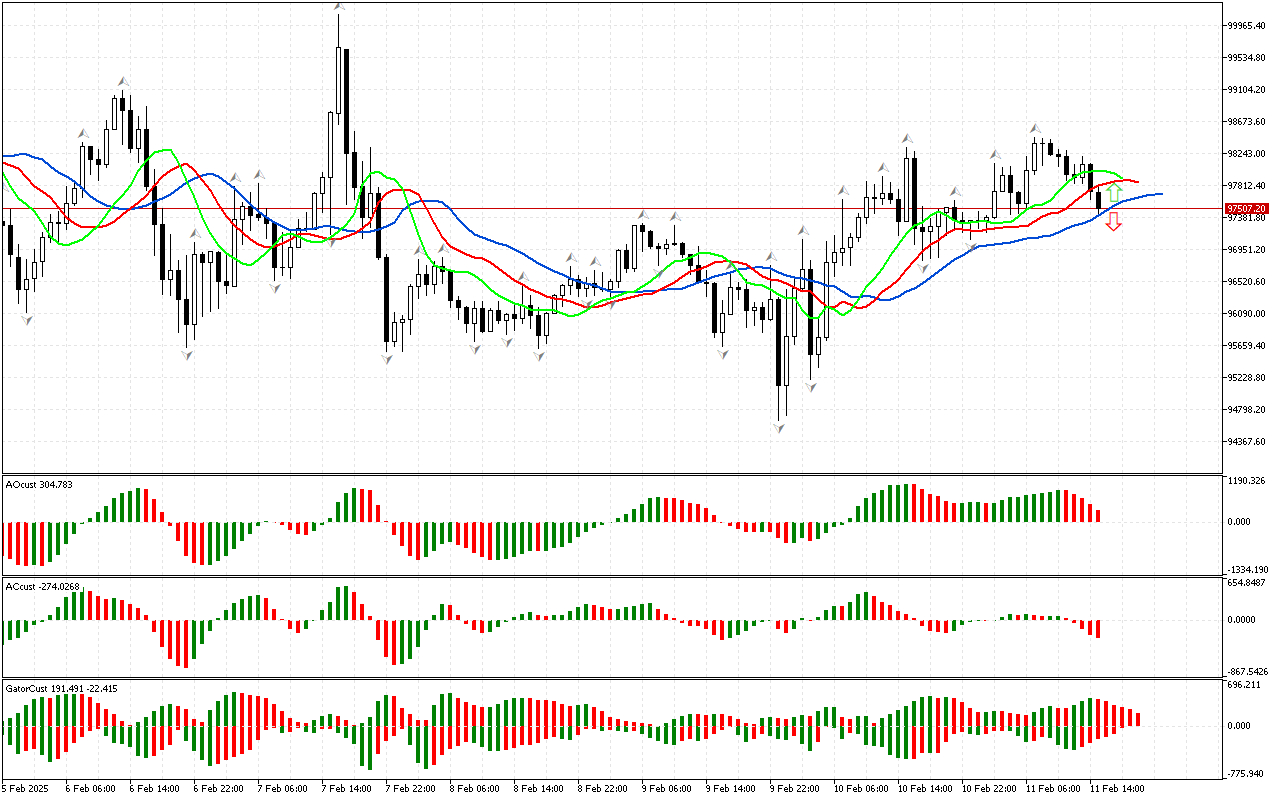
Task: Click the 696.211 scale value in the GatorCust panel
Action: point(1244,686)
